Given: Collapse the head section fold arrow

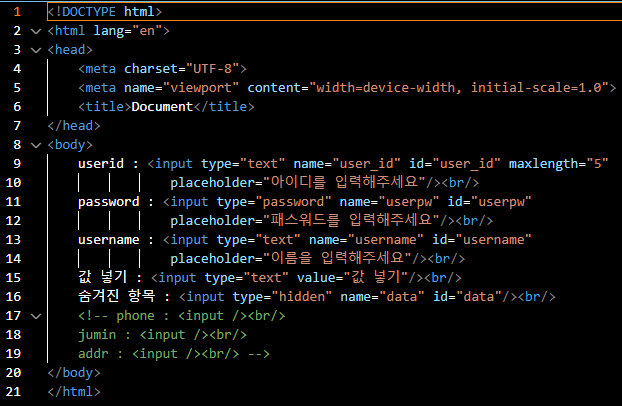Looking at the screenshot, I should coord(36,50).
